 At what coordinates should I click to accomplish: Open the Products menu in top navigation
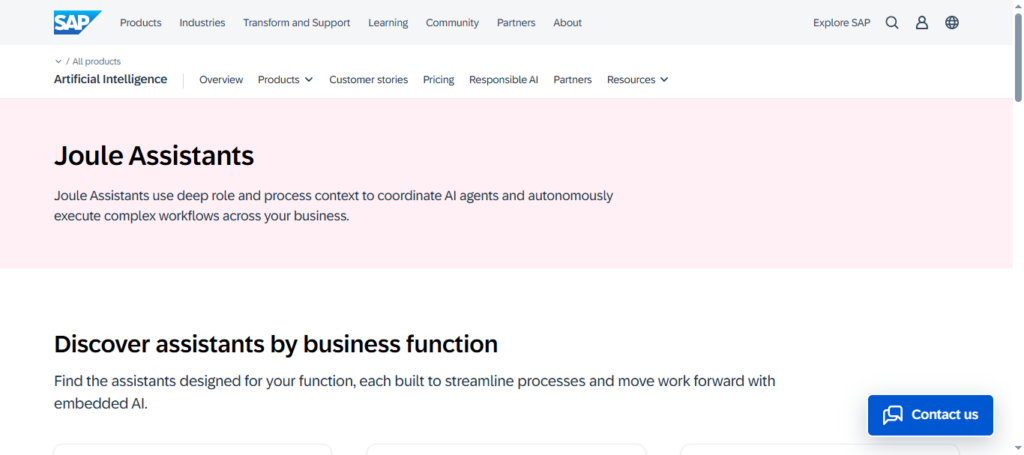tap(140, 23)
